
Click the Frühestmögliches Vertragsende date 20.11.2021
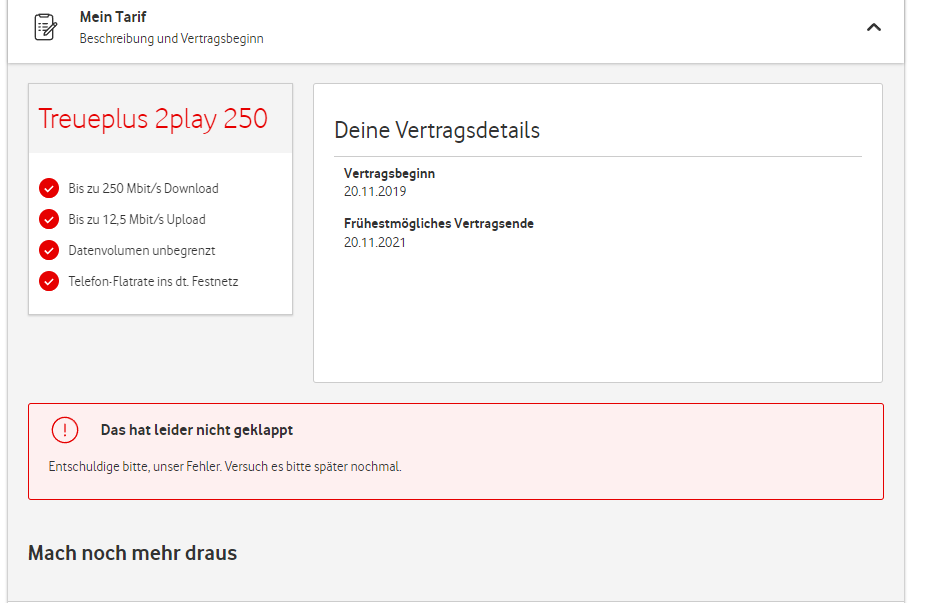click(375, 242)
